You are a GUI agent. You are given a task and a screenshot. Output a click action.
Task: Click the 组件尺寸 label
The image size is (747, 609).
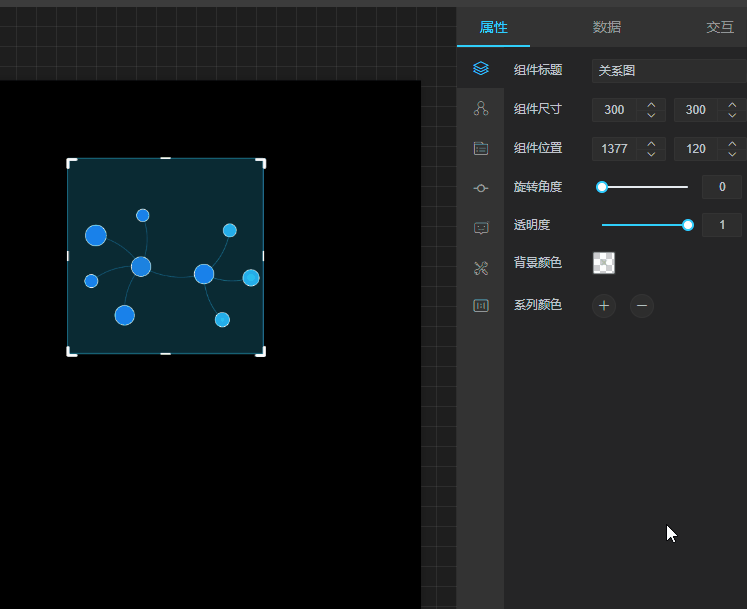pos(537,109)
